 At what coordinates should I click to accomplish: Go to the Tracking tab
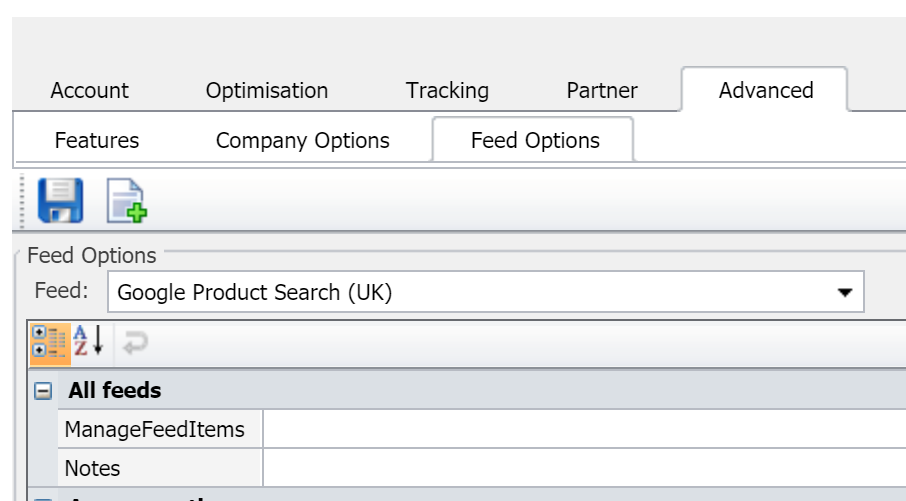coord(447,90)
